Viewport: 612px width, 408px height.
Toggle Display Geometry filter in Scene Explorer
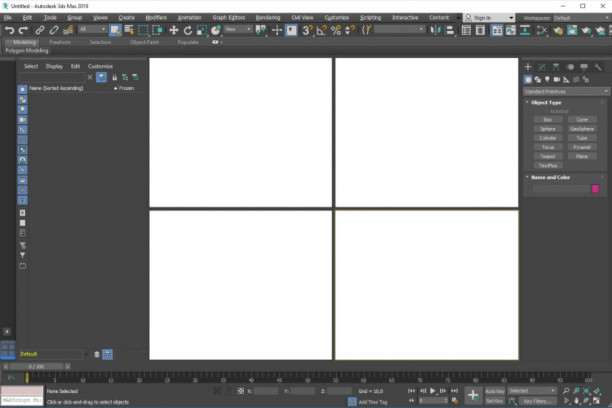tap(22, 89)
